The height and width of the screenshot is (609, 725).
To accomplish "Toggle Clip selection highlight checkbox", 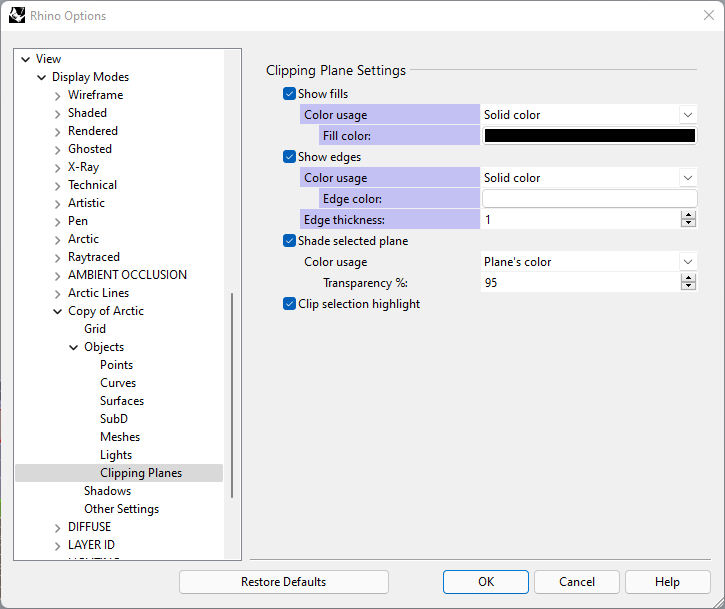I will click(290, 304).
